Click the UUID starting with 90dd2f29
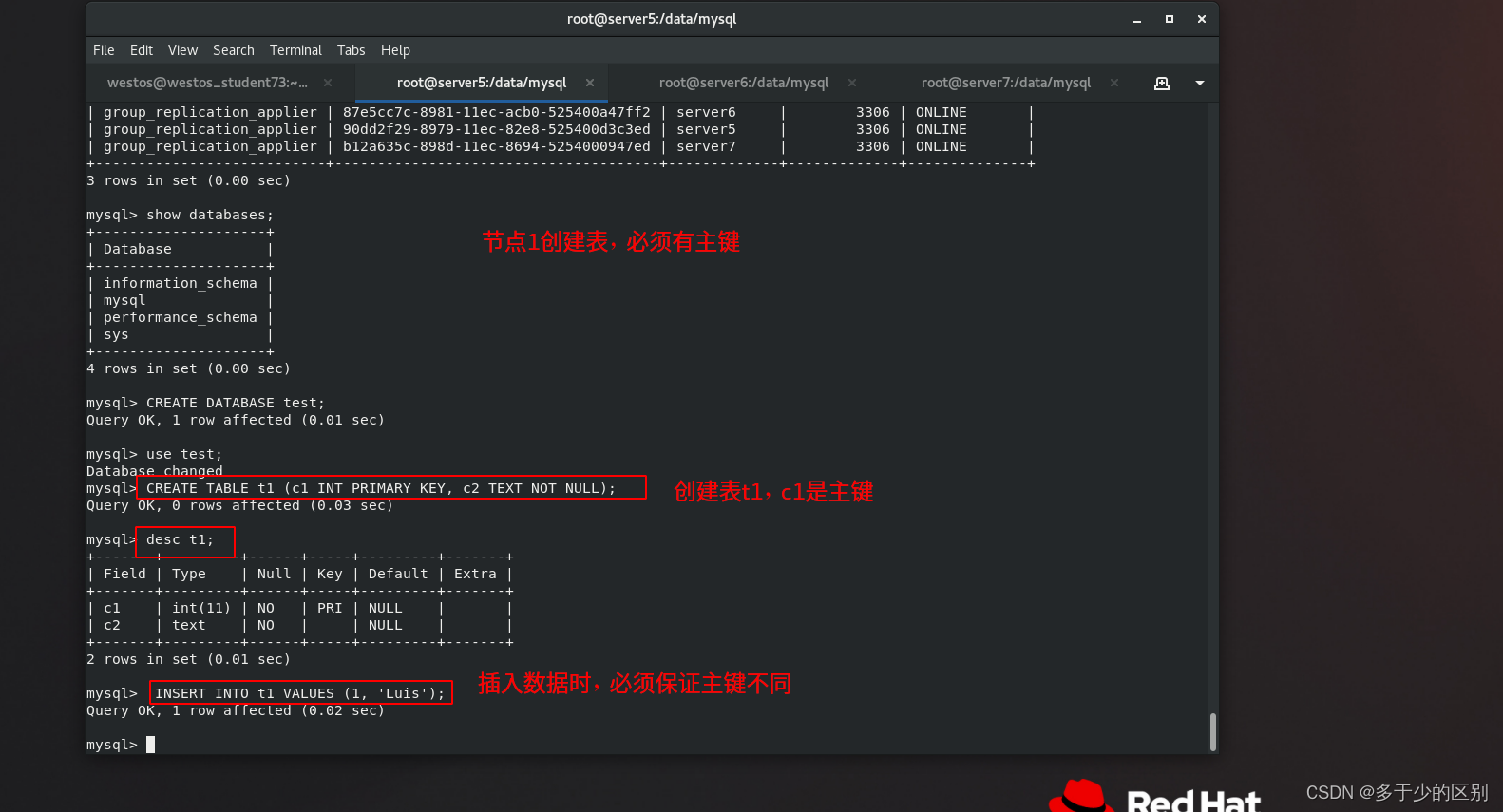This screenshot has height=812, width=1503. pyautogui.click(x=497, y=129)
